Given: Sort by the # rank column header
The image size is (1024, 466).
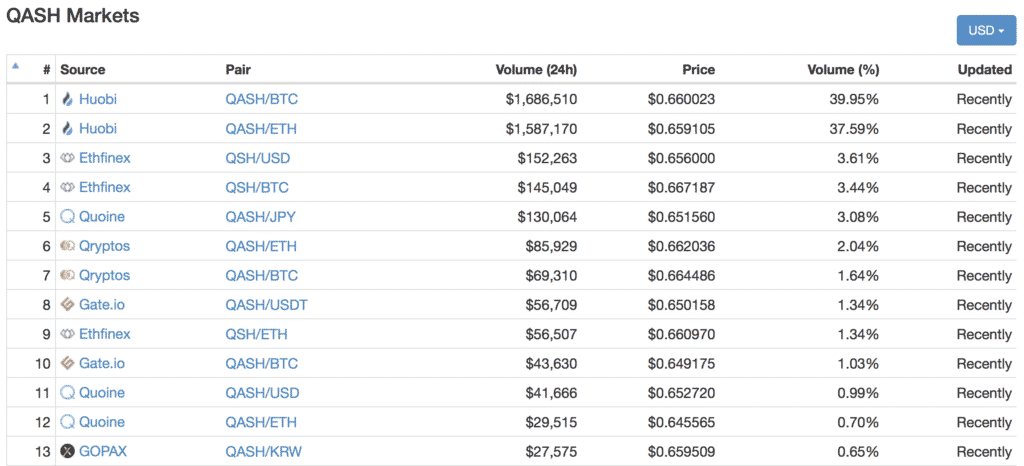Looking at the screenshot, I should [x=46, y=70].
